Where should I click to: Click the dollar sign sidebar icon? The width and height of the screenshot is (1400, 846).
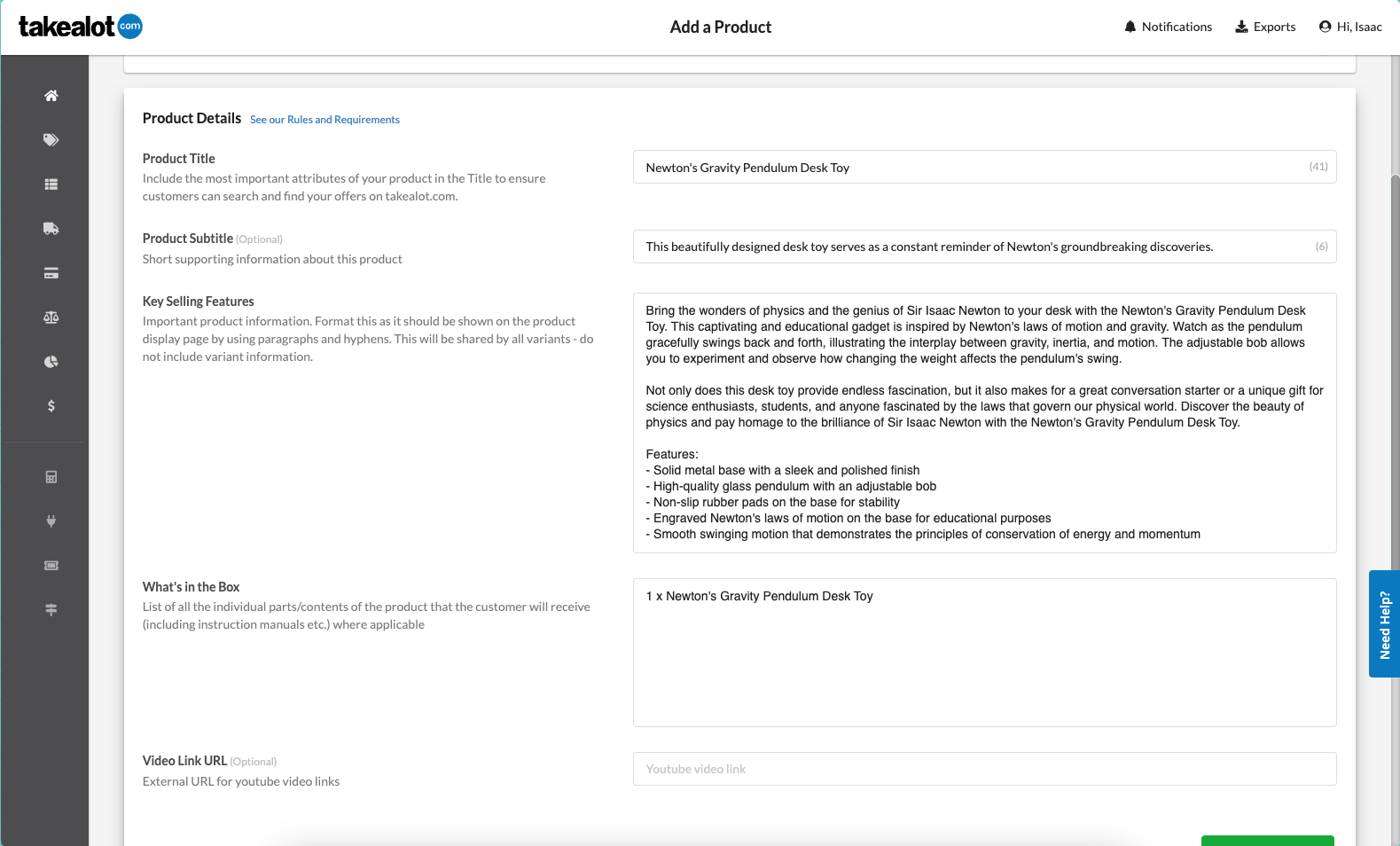[51, 406]
